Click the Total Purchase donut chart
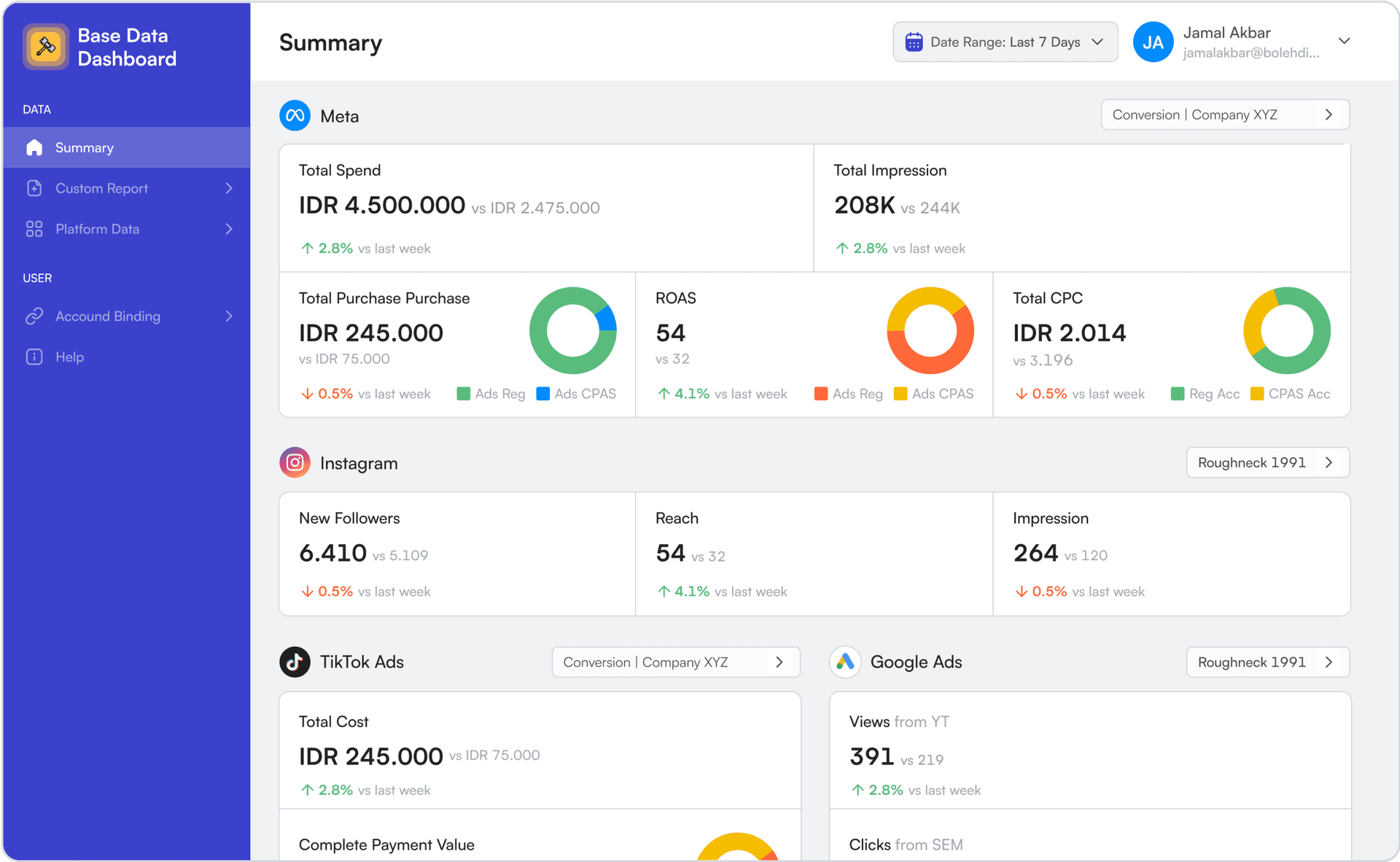The image size is (1400, 862). coord(573,330)
